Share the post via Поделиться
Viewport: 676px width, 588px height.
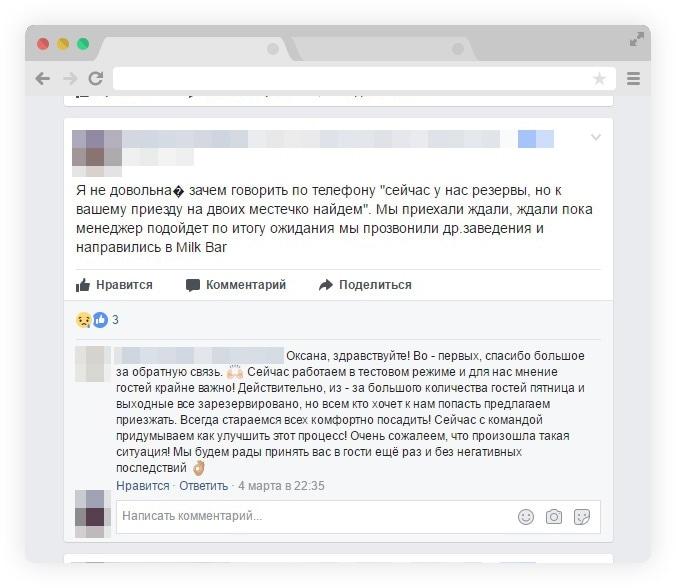(365, 285)
